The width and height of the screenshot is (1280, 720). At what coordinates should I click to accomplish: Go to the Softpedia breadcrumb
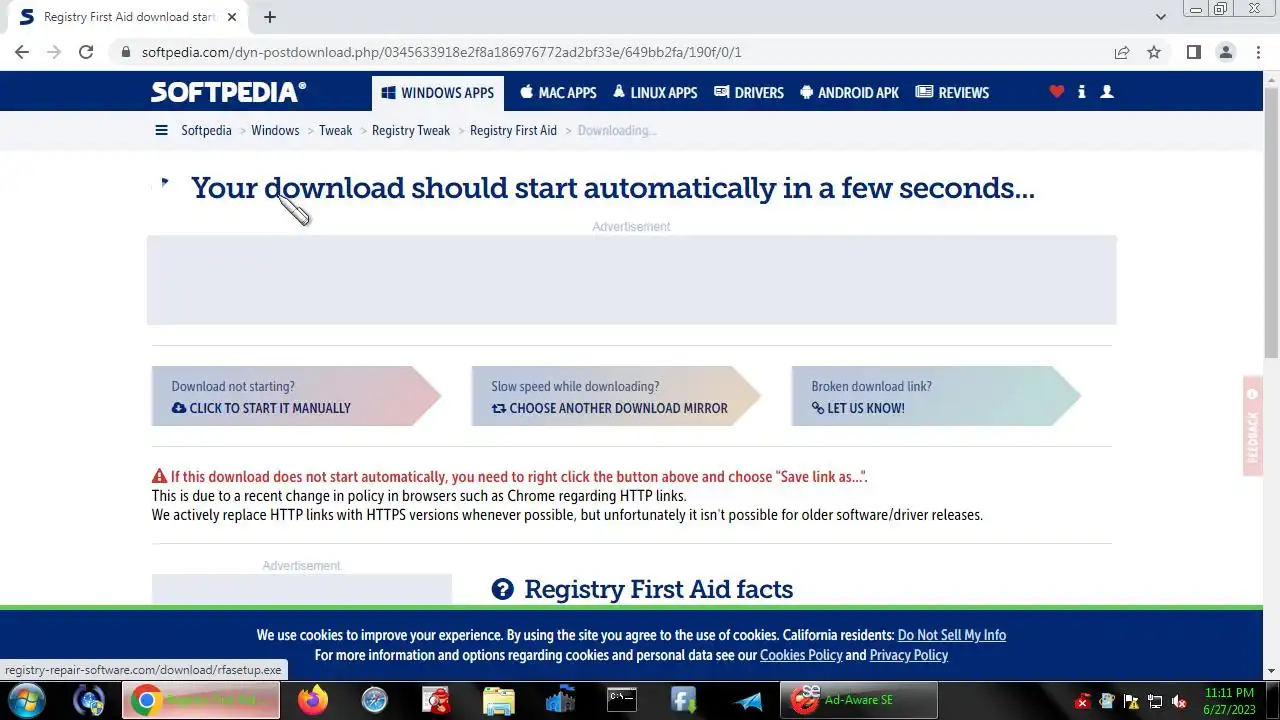[x=206, y=130]
